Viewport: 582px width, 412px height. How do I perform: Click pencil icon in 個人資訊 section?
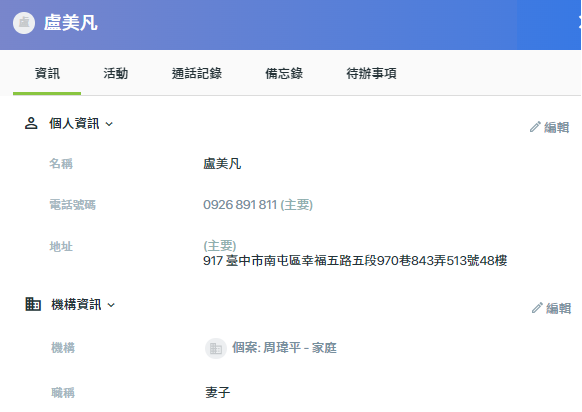pyautogui.click(x=535, y=127)
